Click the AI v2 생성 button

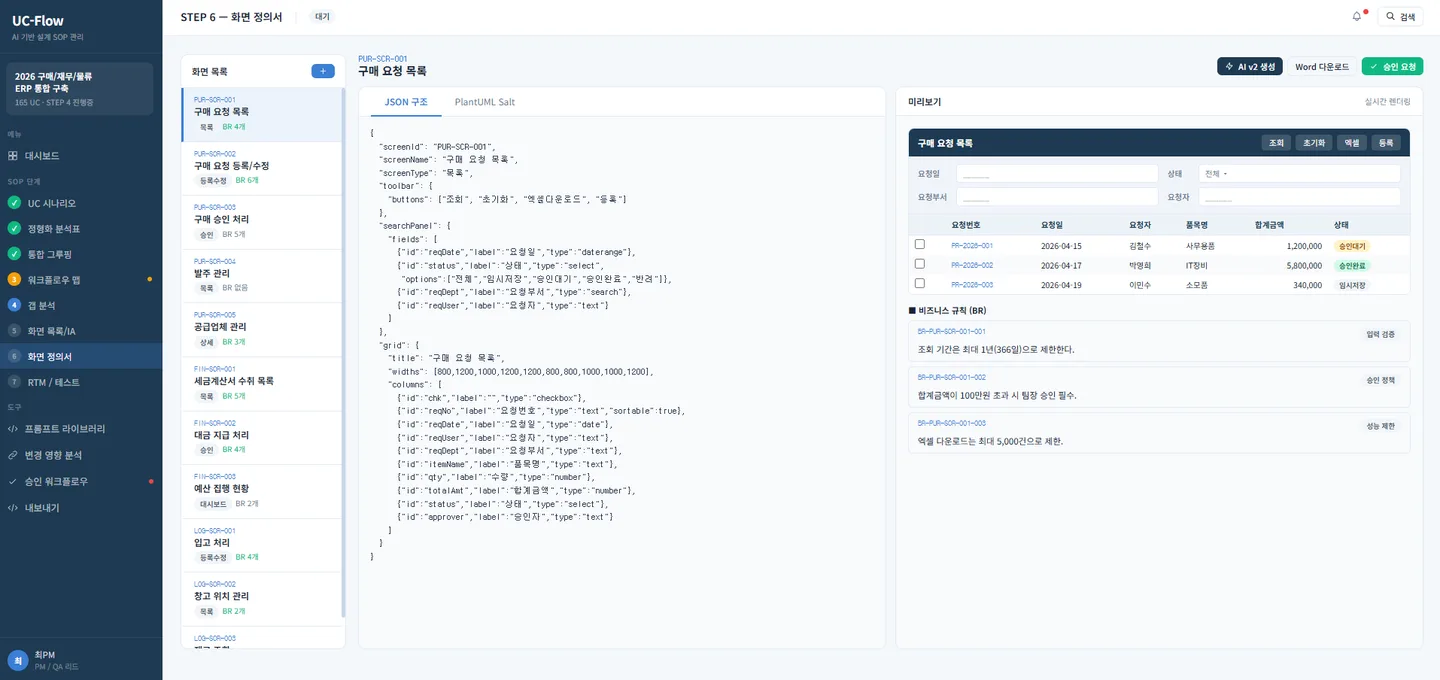1249,67
